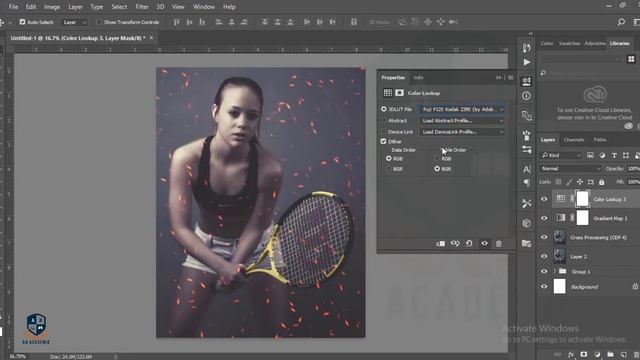Image resolution: width=640 pixels, height=360 pixels.
Task: Open the 3D panel cube icon
Action: click(x=527, y=223)
